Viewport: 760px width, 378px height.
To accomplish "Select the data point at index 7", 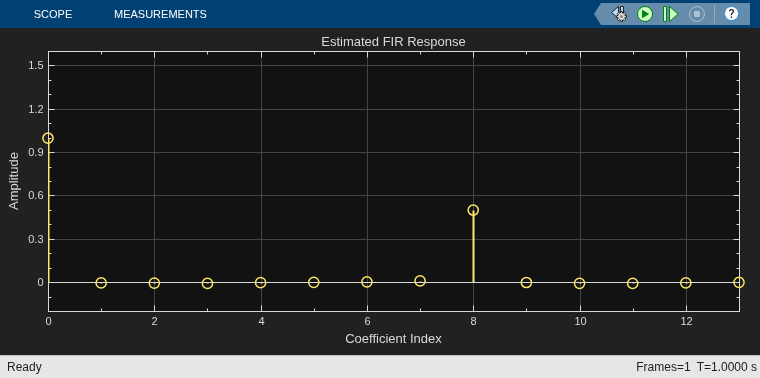I will pyautogui.click(x=420, y=281).
